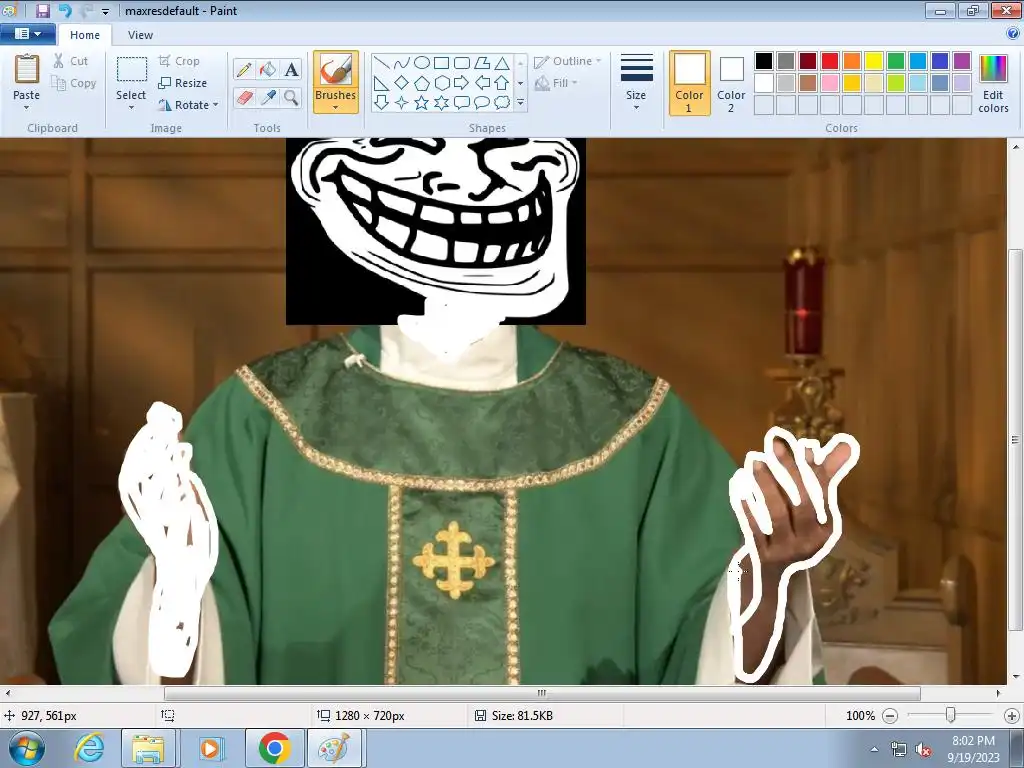Choose the Five-point star shape
Screen dimensions: 1024x768
[422, 103]
